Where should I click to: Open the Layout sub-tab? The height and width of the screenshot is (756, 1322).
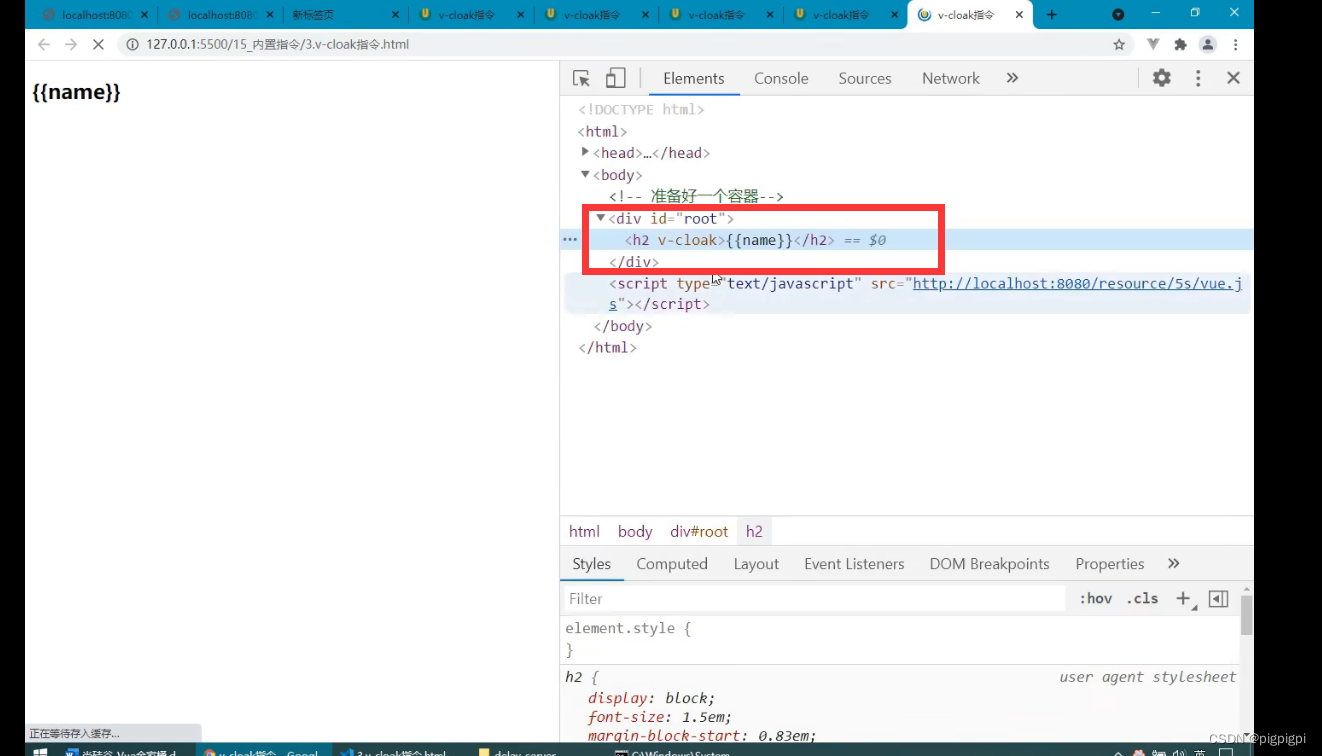(756, 564)
